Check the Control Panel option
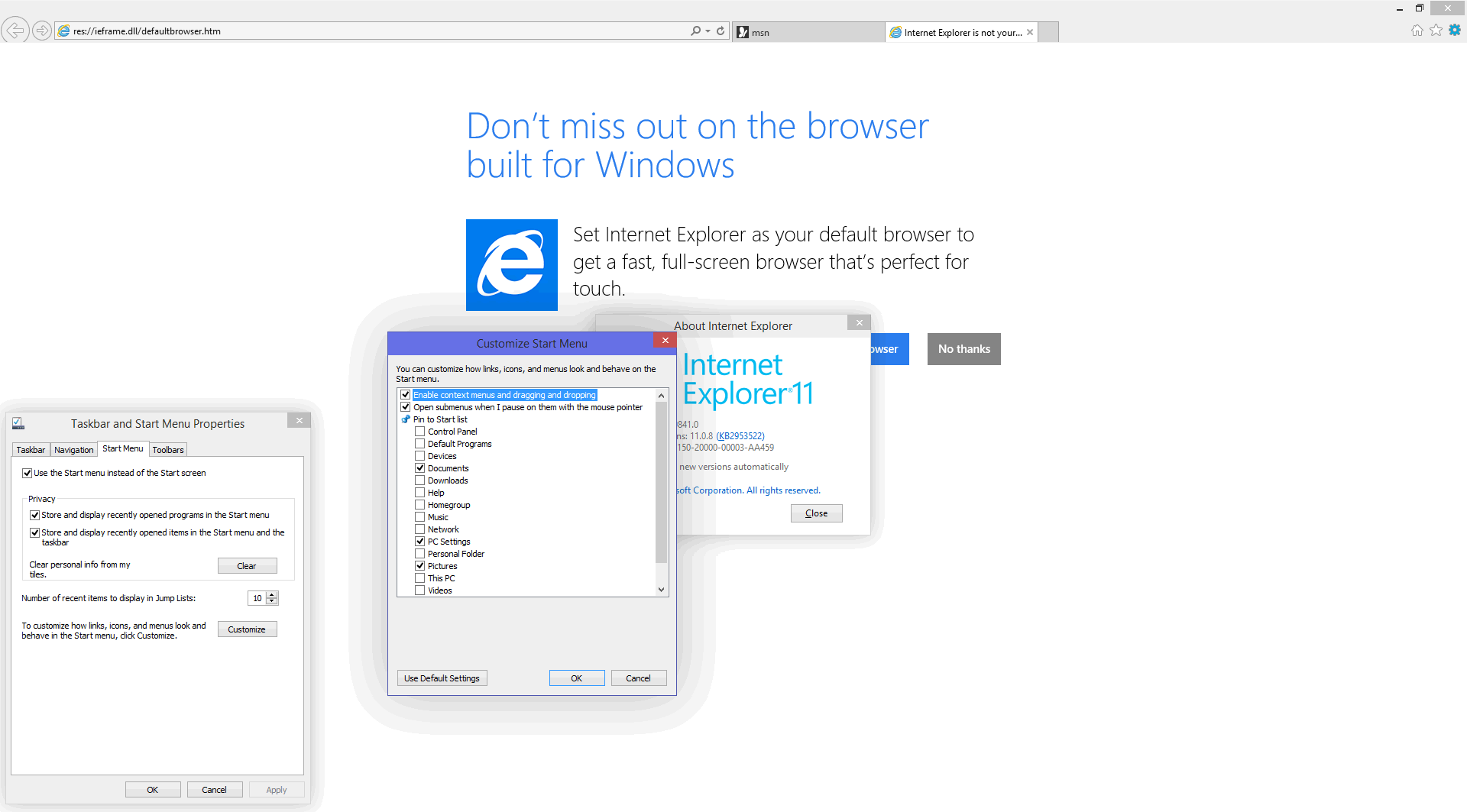Image resolution: width=1467 pixels, height=812 pixels. pyautogui.click(x=419, y=432)
